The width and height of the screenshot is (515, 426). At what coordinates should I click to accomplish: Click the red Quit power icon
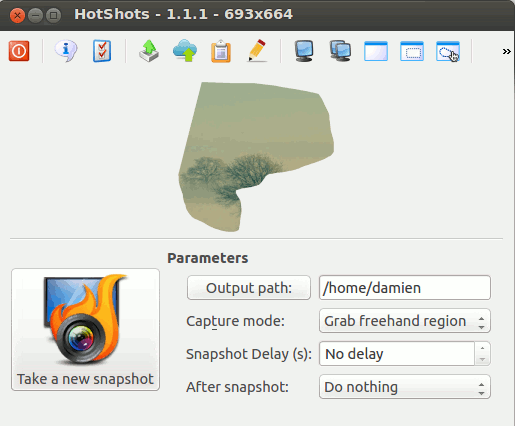pyautogui.click(x=19, y=51)
